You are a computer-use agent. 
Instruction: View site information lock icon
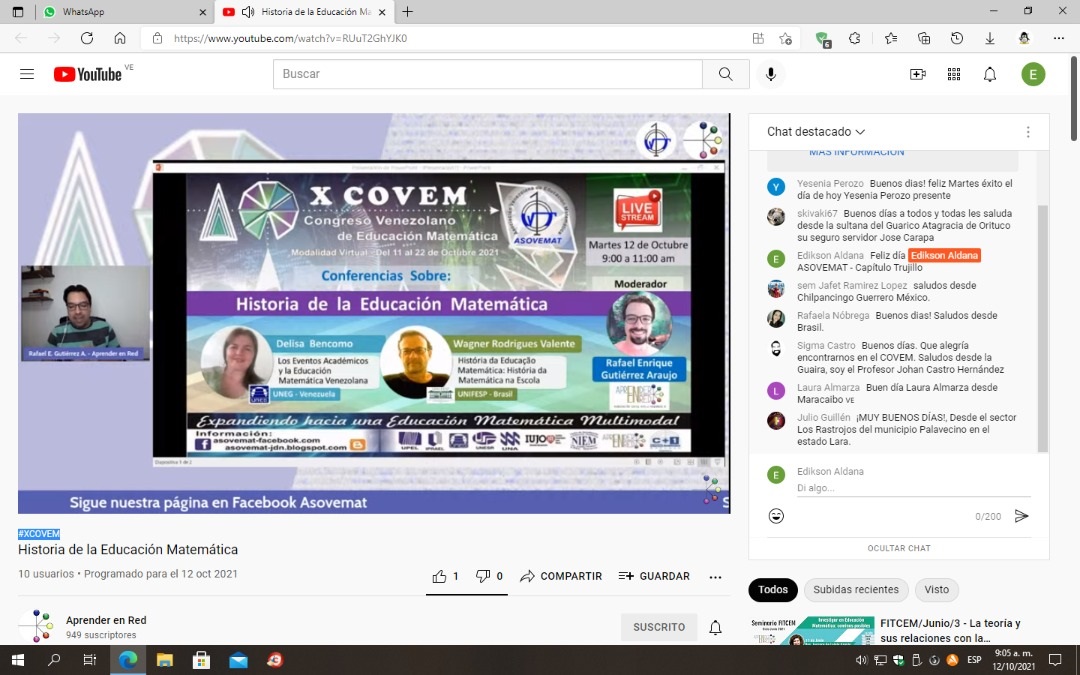157,38
